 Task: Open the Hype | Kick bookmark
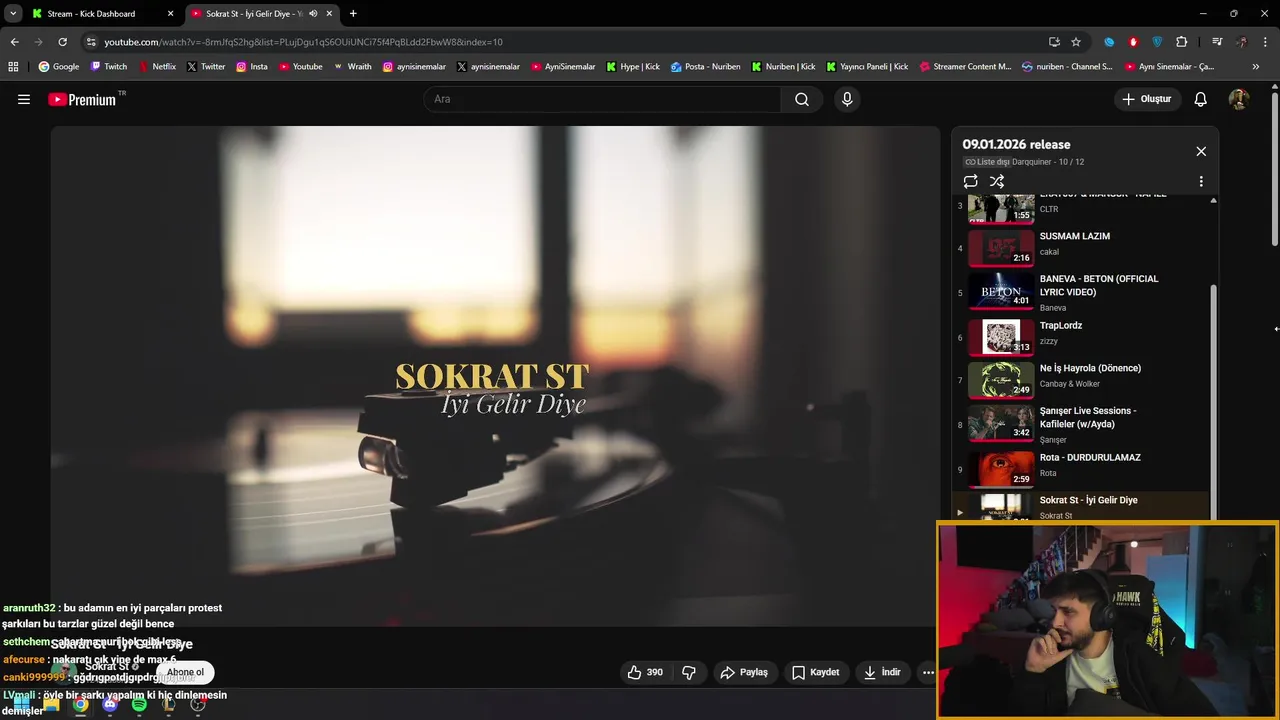click(633, 67)
